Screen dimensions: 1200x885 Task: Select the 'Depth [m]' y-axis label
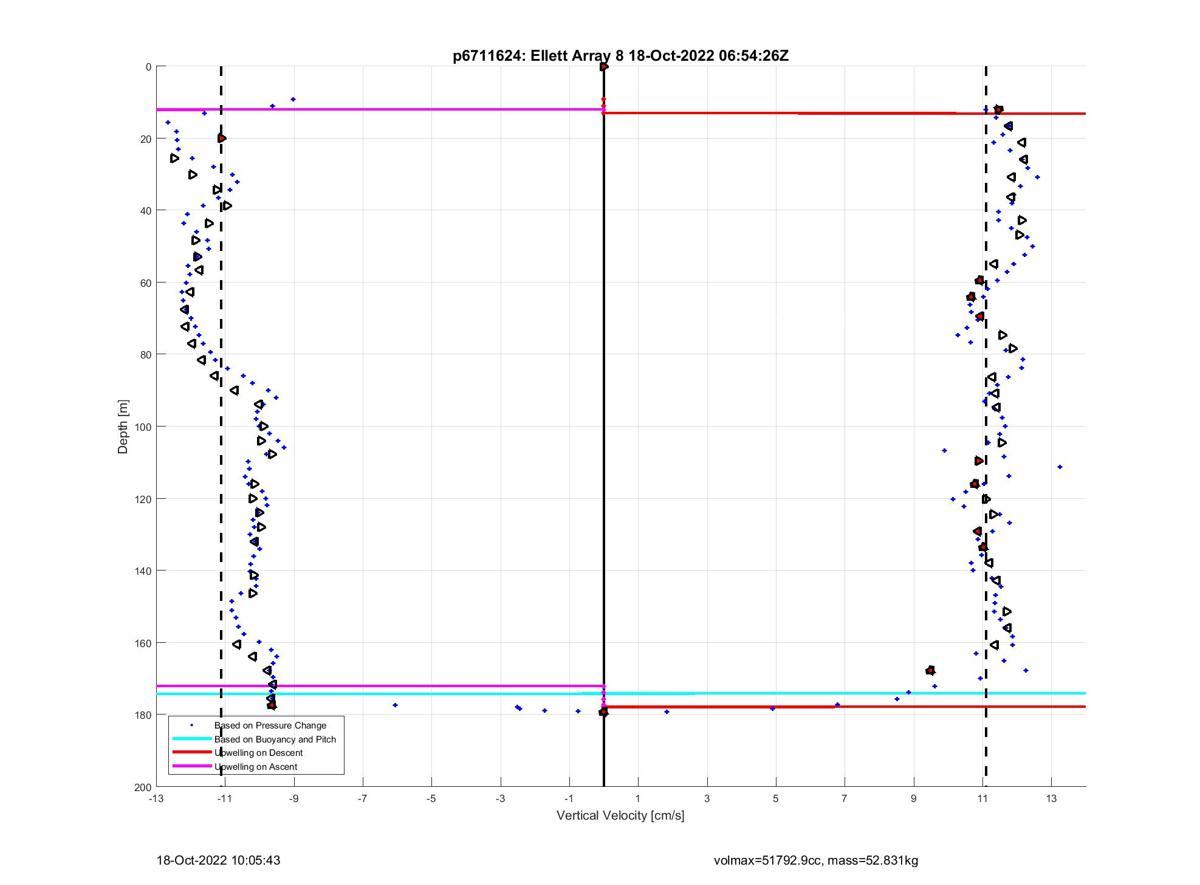coord(123,427)
